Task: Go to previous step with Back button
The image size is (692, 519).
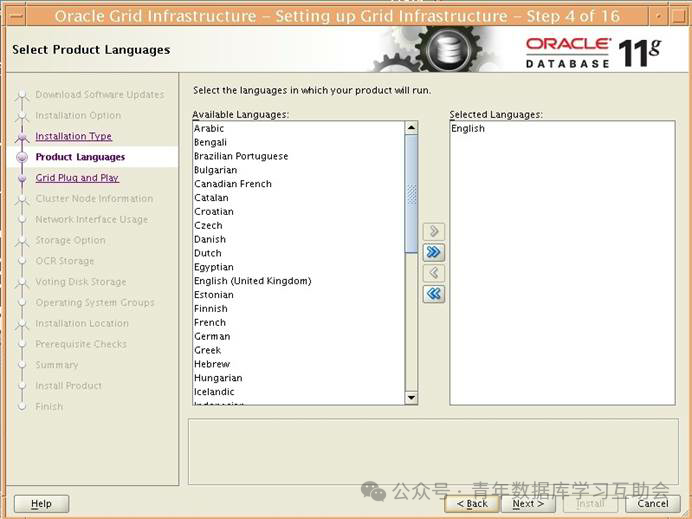Action: pos(472,504)
